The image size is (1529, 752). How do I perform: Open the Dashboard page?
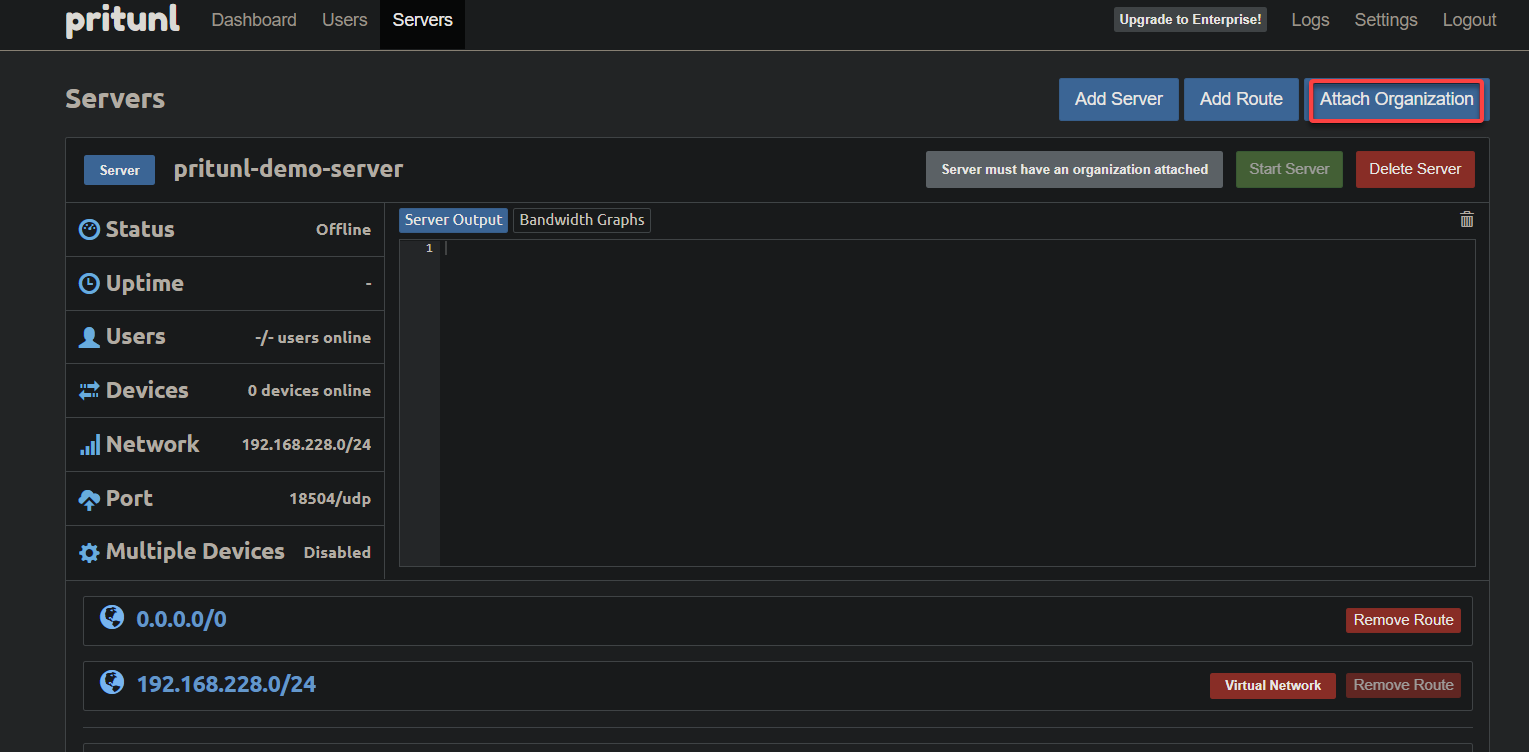pyautogui.click(x=254, y=20)
